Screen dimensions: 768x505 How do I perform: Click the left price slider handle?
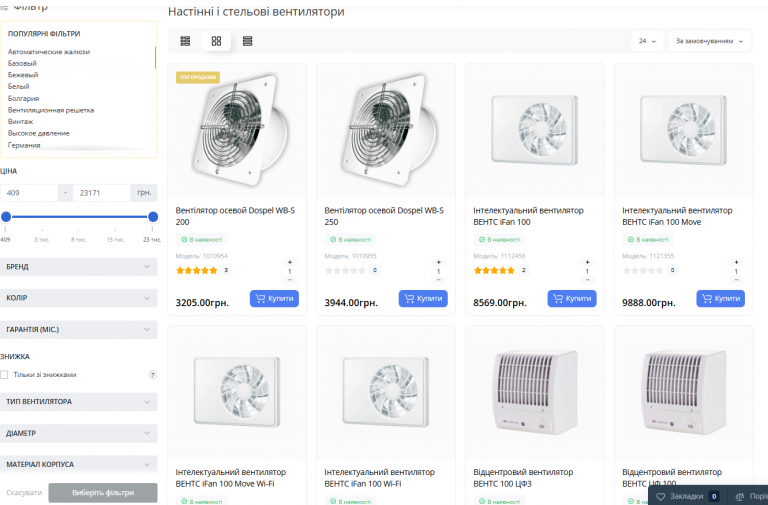coord(6,216)
